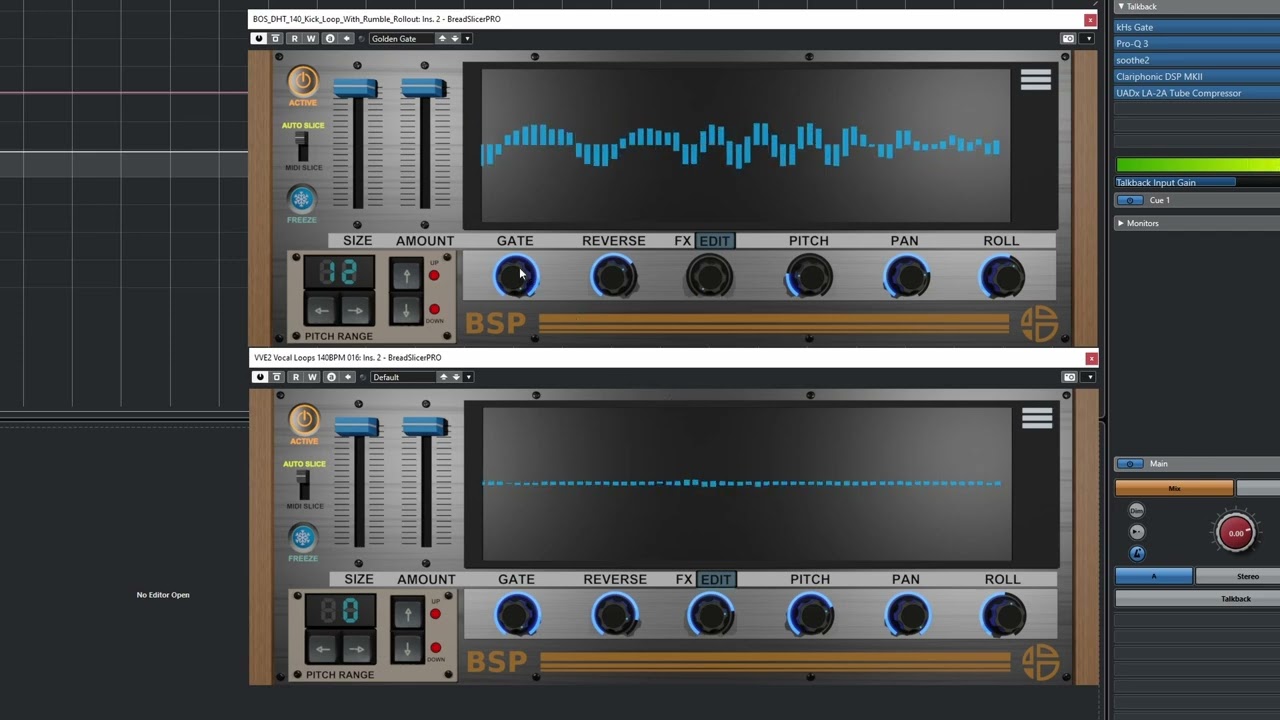The width and height of the screenshot is (1280, 720).
Task: Click Dim button in control room
Action: (1136, 511)
